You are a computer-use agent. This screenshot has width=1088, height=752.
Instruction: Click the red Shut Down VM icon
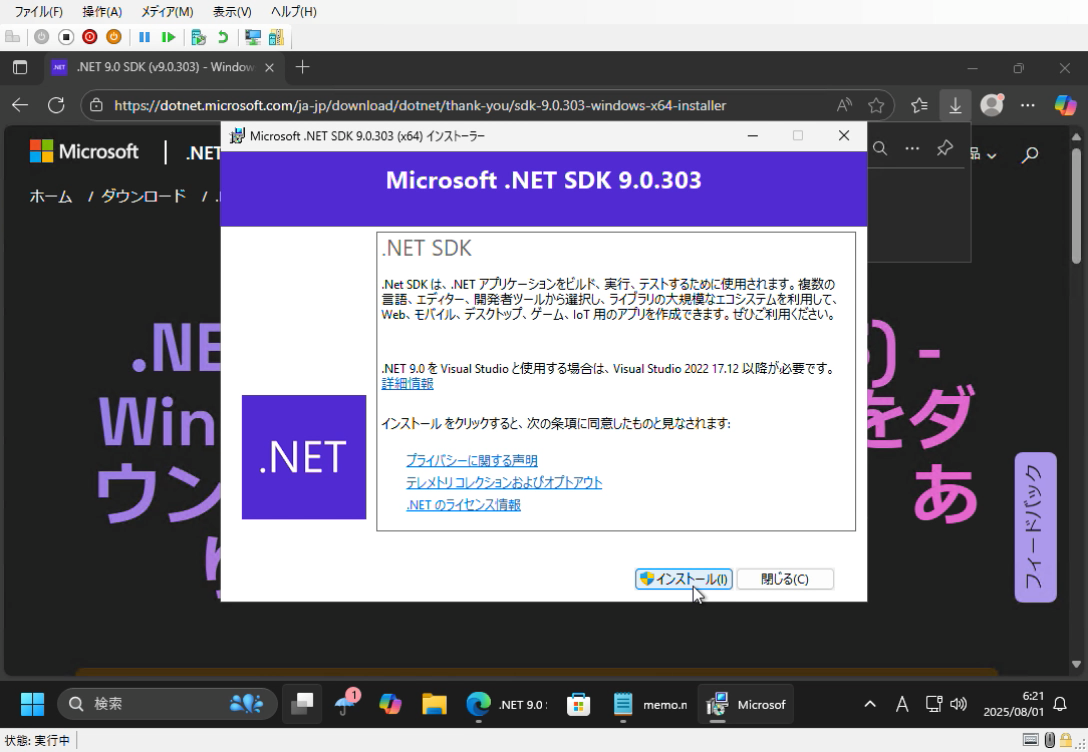coord(90,37)
